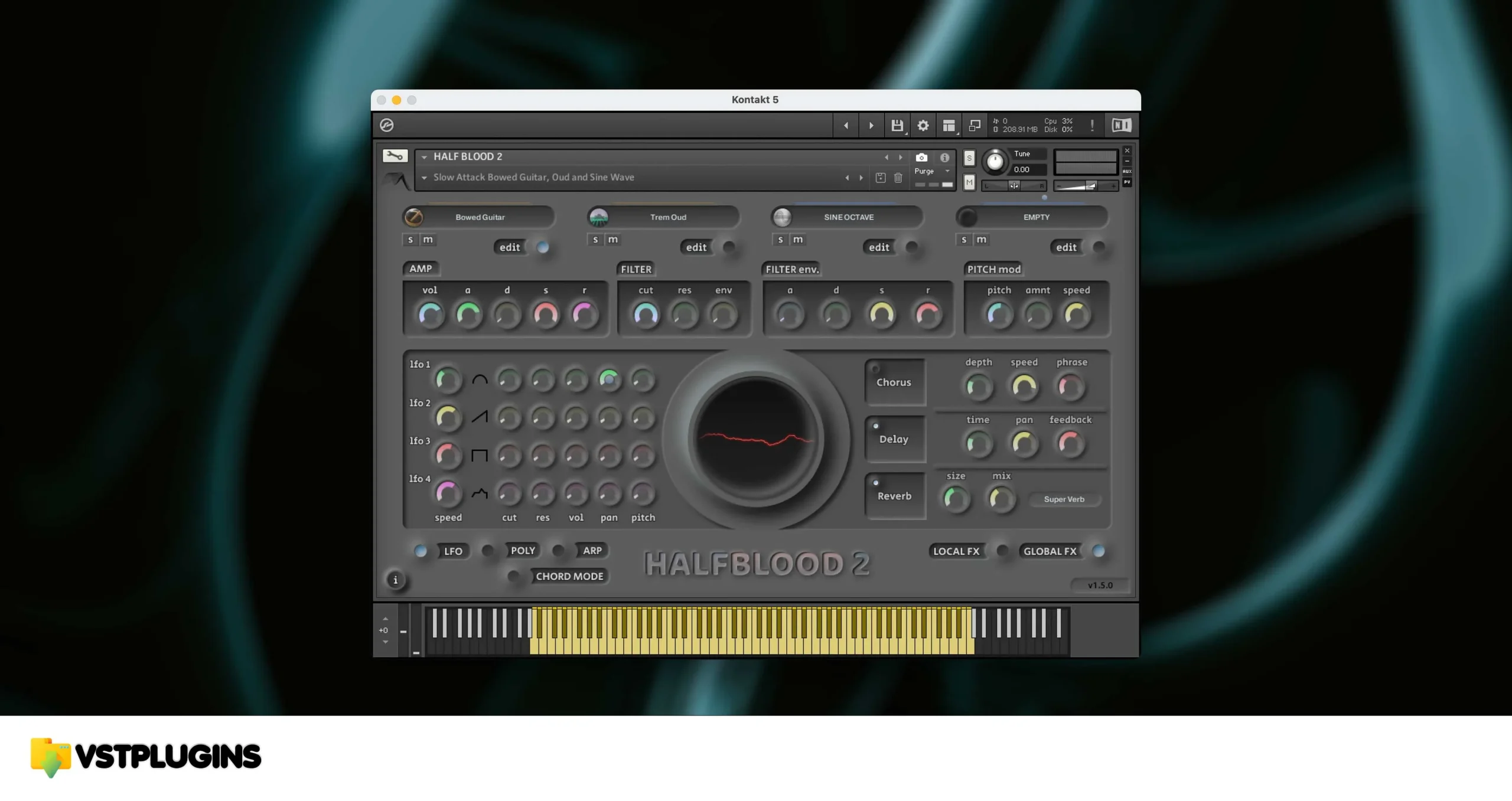Click the lfo 4 random waveform icon
Viewport: 1512px width, 801px height.
click(480, 493)
